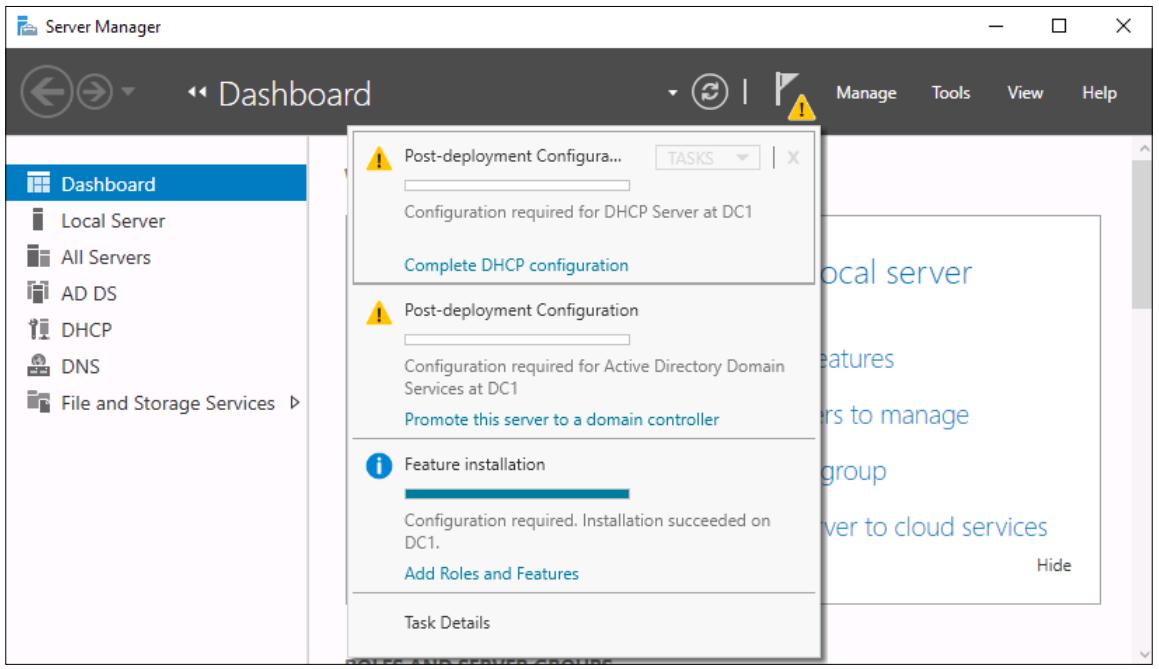The image size is (1159, 669).
Task: Click the File and Storage Services icon
Action: point(38,401)
